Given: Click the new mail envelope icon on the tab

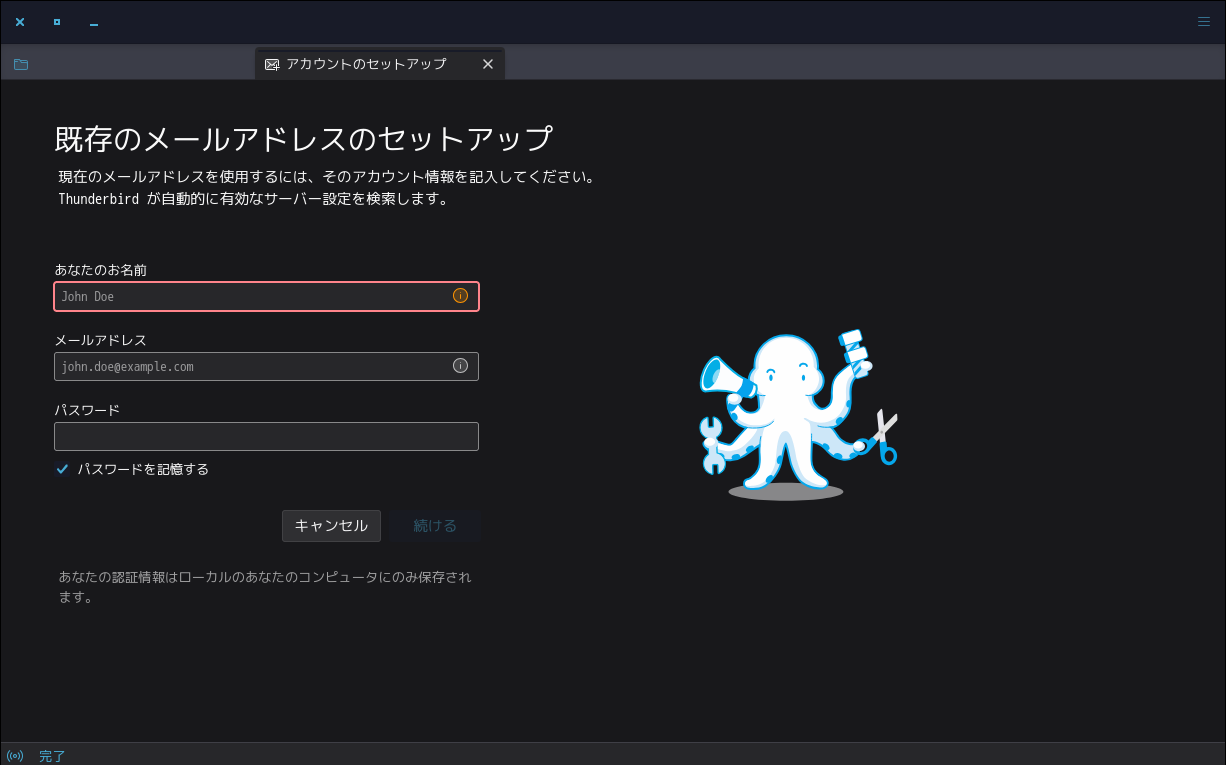Looking at the screenshot, I should pos(271,63).
